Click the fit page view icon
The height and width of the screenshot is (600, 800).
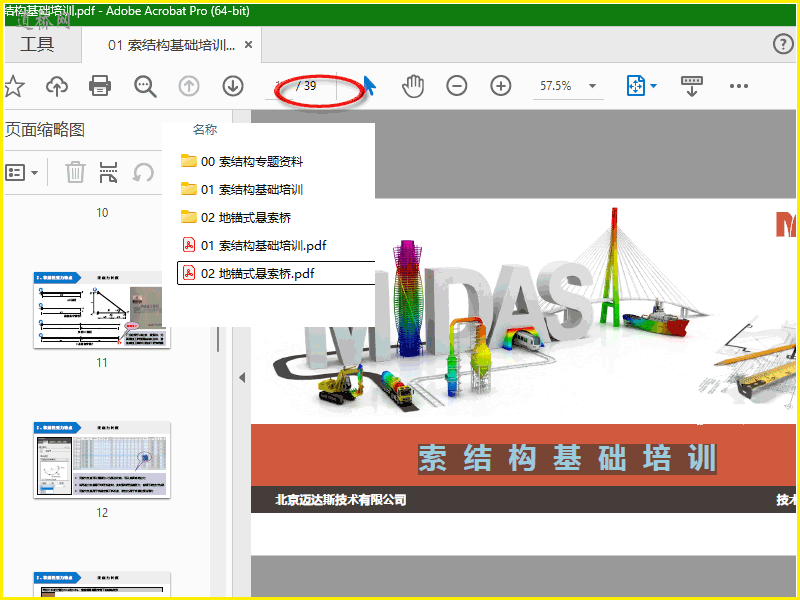(x=636, y=86)
